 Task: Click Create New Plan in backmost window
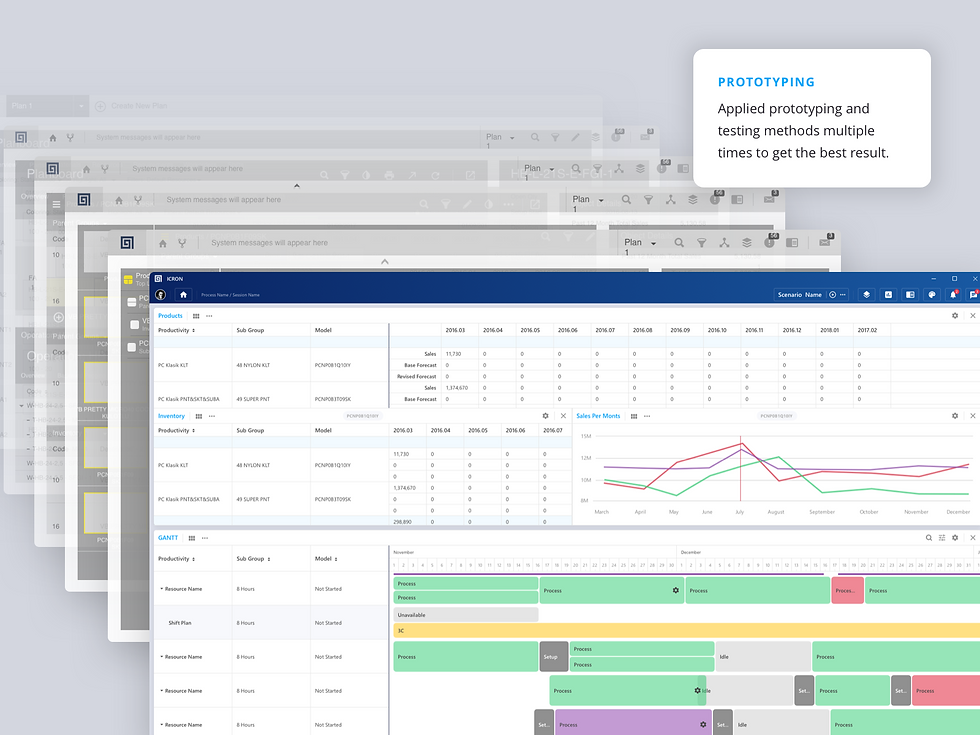click(x=132, y=106)
